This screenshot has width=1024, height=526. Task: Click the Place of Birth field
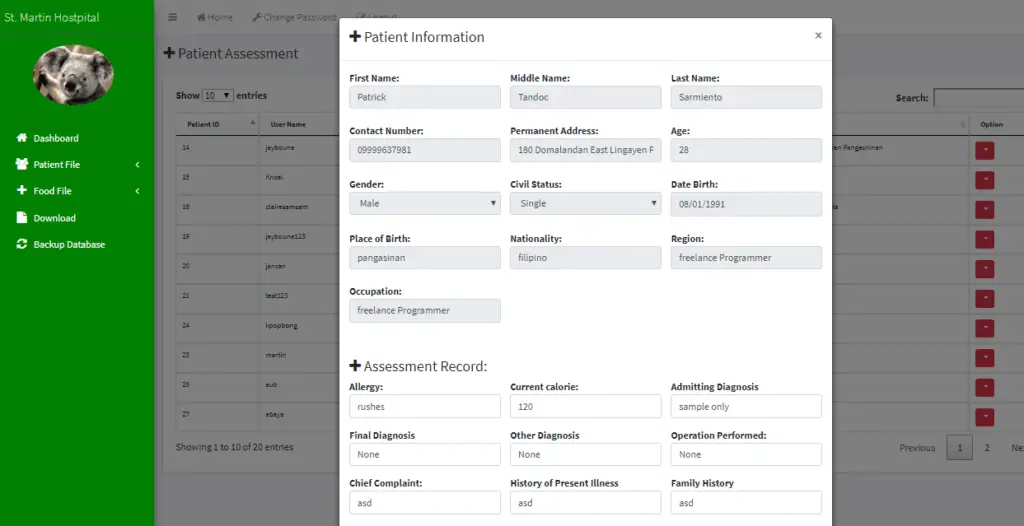pyautogui.click(x=425, y=257)
